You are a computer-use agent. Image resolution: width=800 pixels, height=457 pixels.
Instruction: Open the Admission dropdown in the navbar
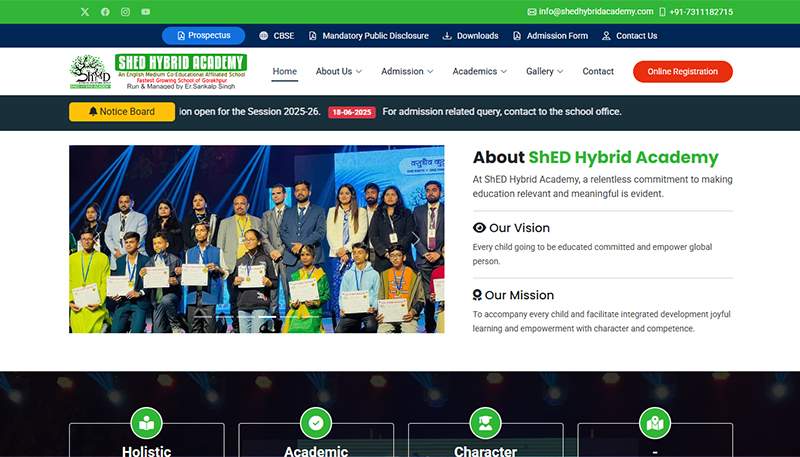click(407, 71)
